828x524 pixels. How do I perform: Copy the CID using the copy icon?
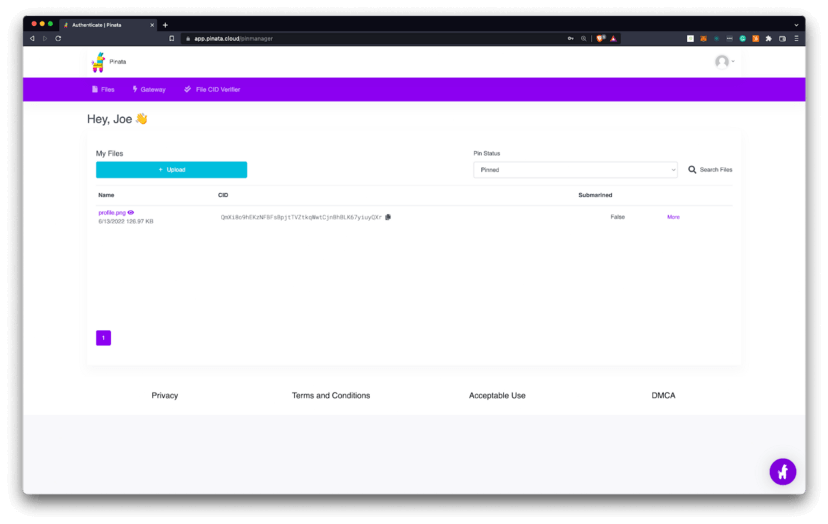point(388,217)
